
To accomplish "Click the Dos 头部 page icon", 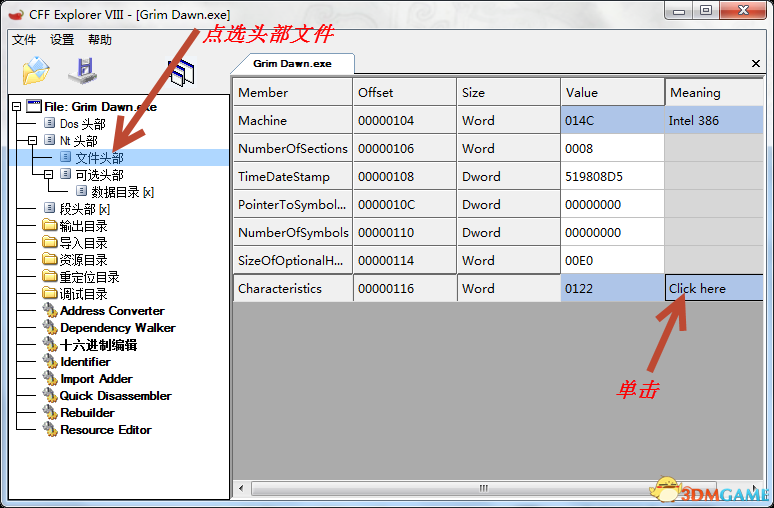I will 49,122.
